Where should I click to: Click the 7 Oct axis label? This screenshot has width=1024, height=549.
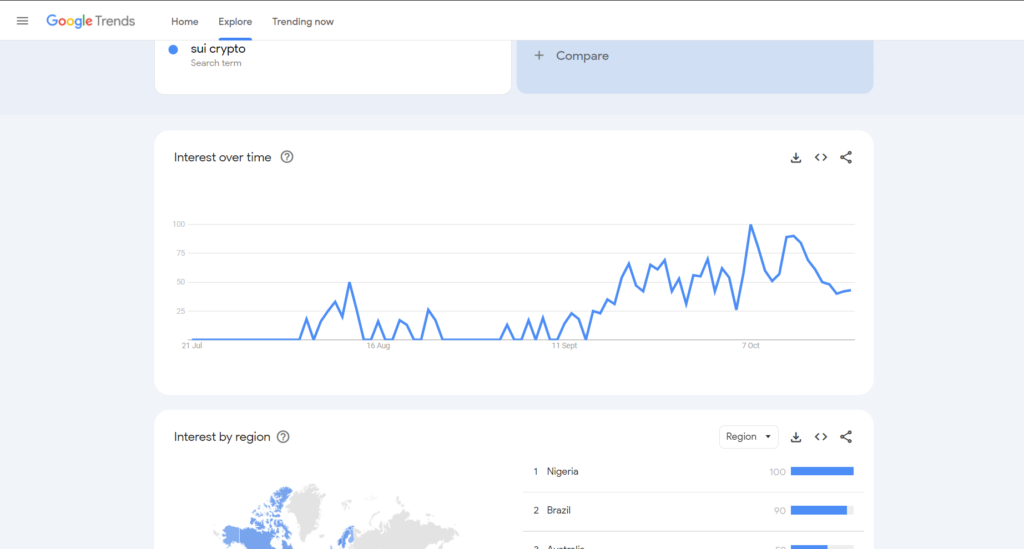750,346
